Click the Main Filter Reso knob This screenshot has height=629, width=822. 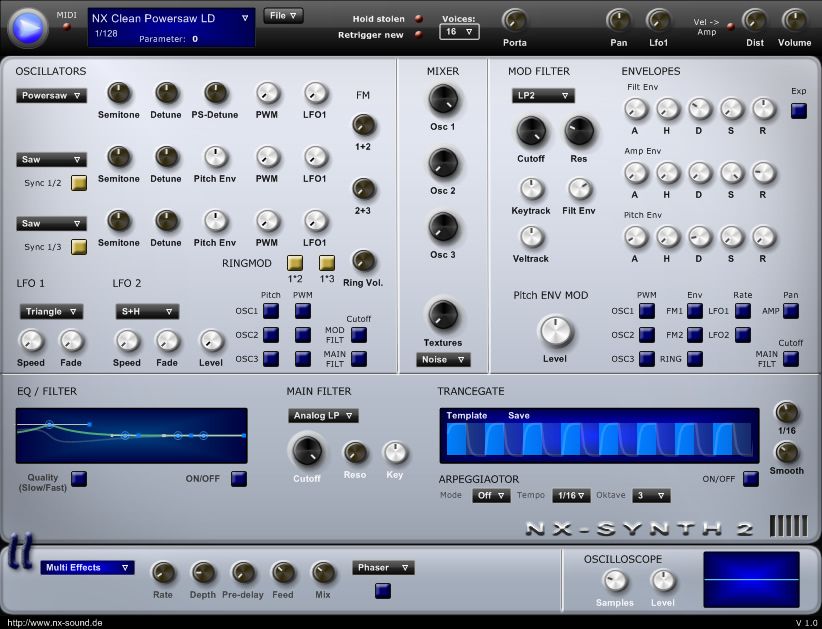[355, 452]
